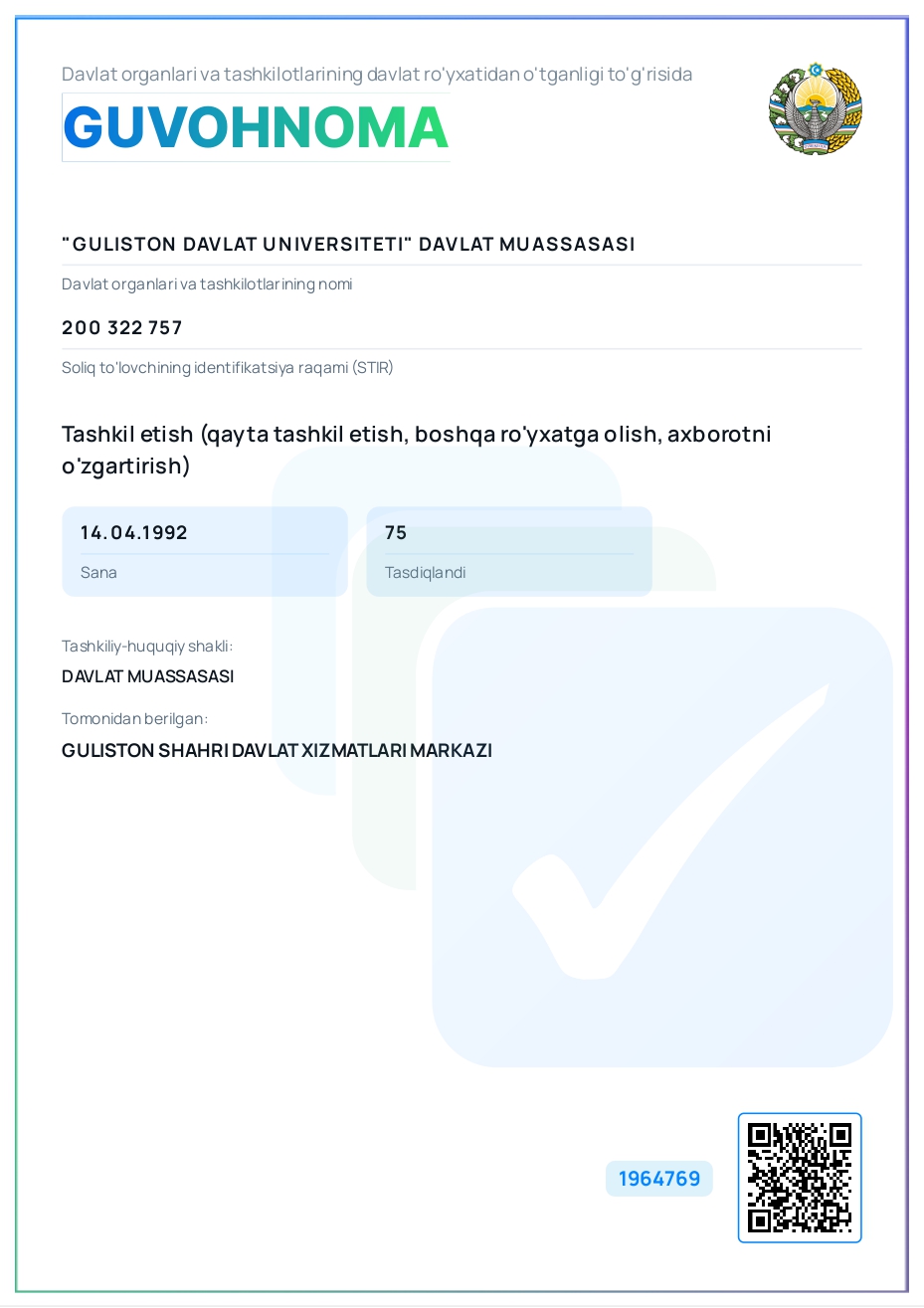
Task: Click the Sana date card
Action: (x=205, y=552)
